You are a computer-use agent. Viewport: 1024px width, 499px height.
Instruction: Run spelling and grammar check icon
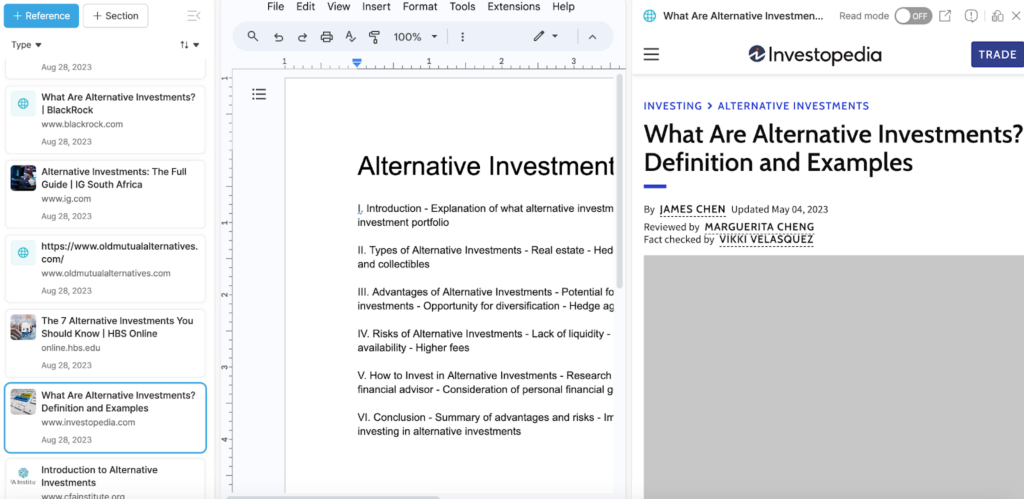350,37
